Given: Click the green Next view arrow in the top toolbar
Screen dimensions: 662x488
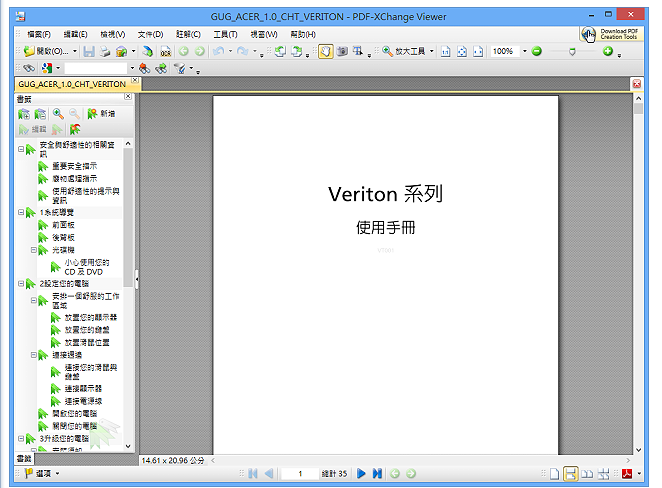Looking at the screenshot, I should coord(200,52).
